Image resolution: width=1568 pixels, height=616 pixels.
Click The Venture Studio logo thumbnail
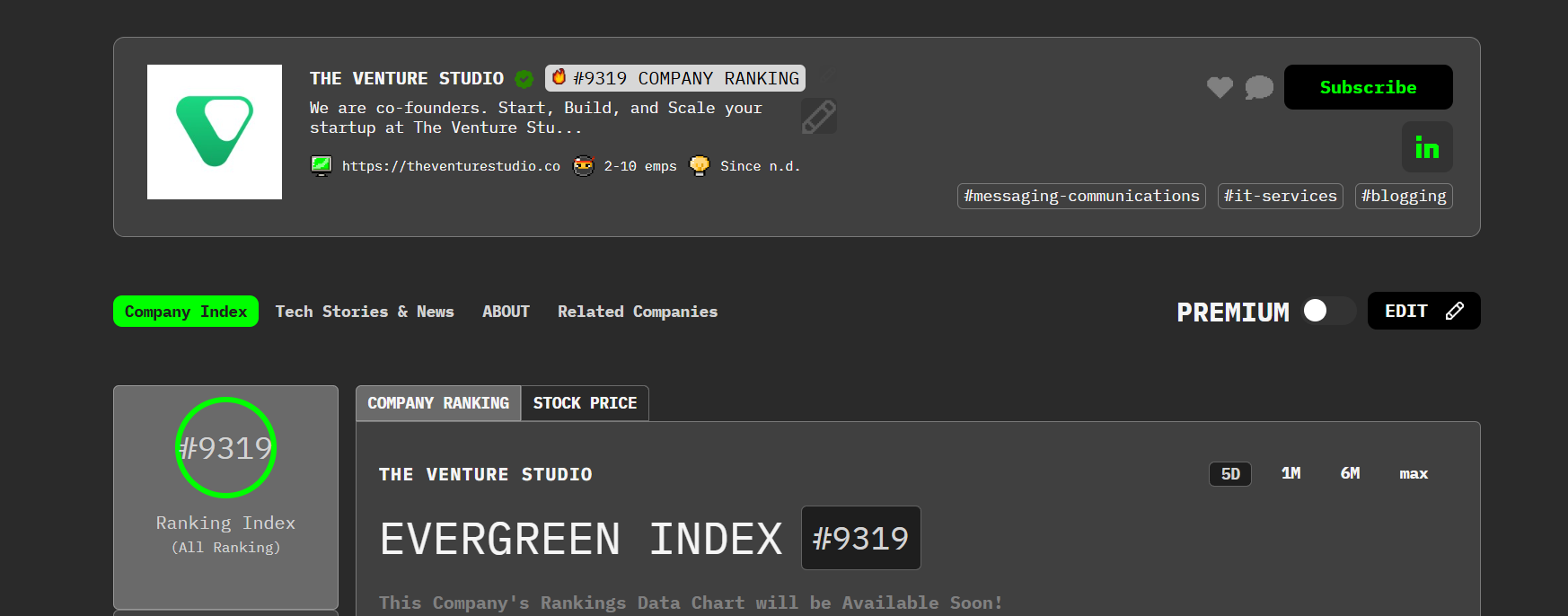click(215, 132)
